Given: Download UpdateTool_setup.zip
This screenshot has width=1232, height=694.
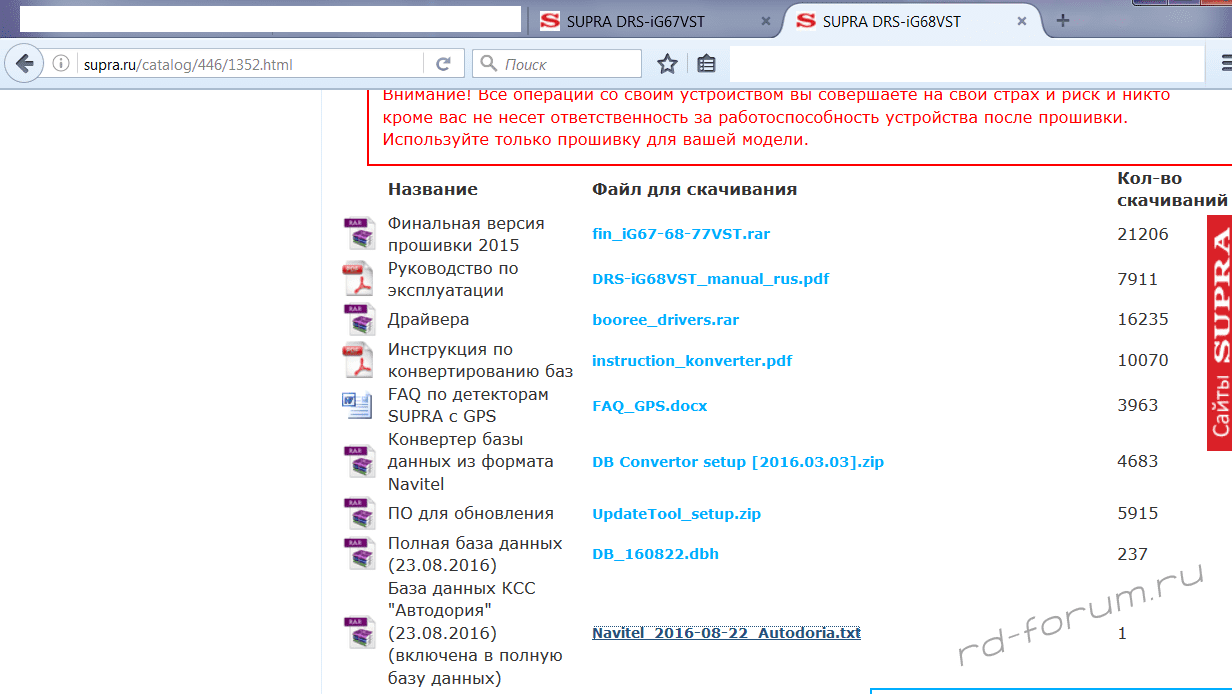Looking at the screenshot, I should [x=677, y=514].
